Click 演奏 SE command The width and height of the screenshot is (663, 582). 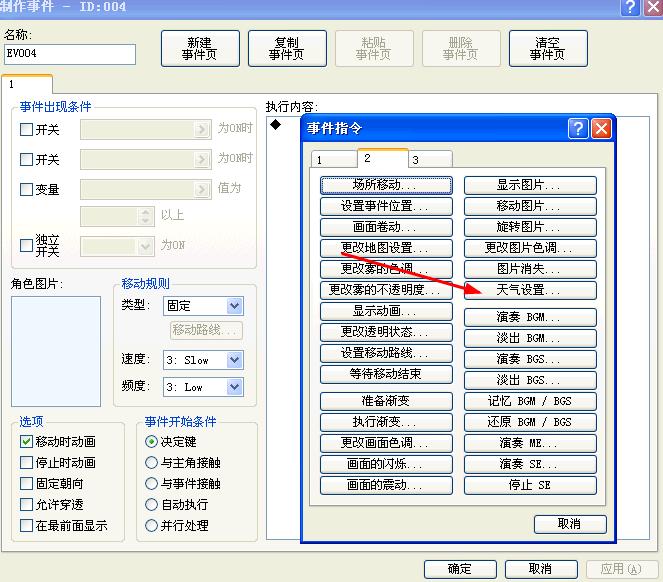click(530, 464)
